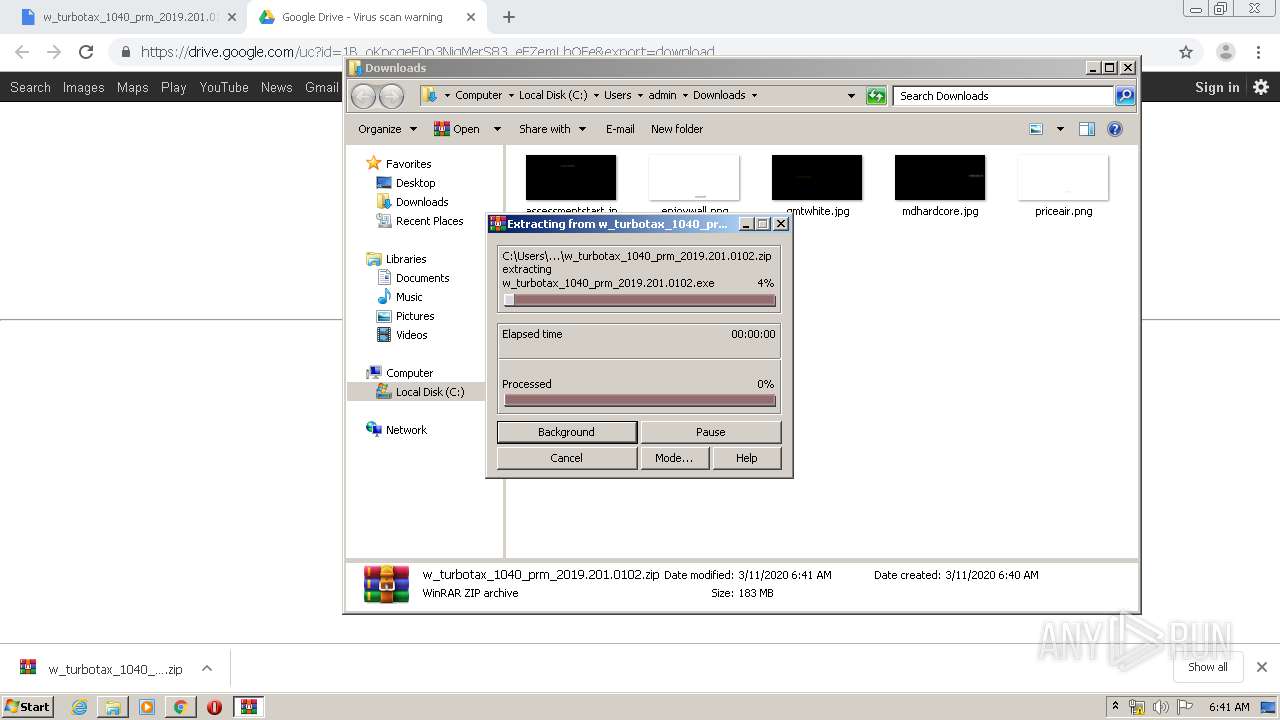The width and height of the screenshot is (1280, 720).
Task: Create a New folder
Action: pyautogui.click(x=677, y=129)
